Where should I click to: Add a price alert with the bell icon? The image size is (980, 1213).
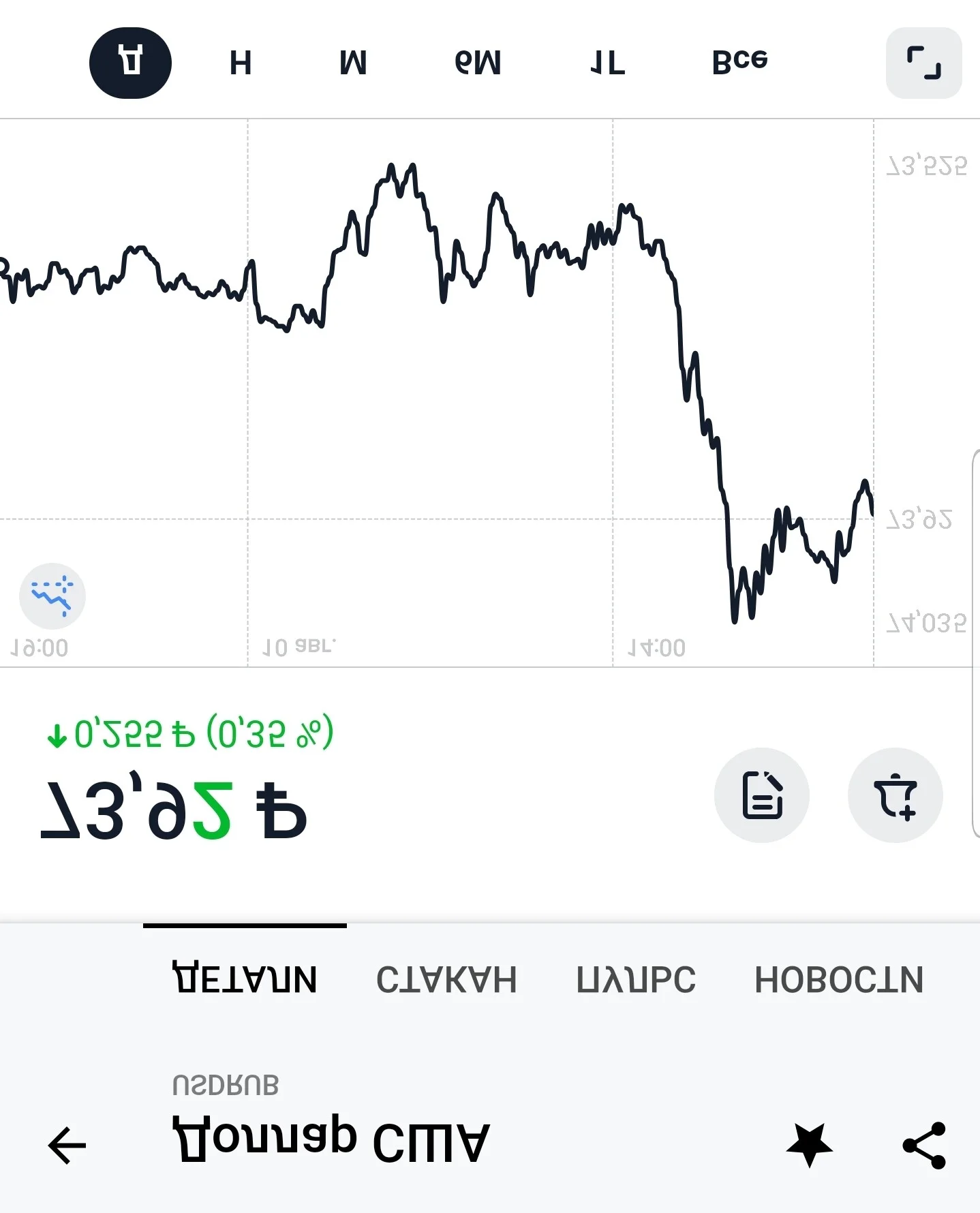click(895, 795)
